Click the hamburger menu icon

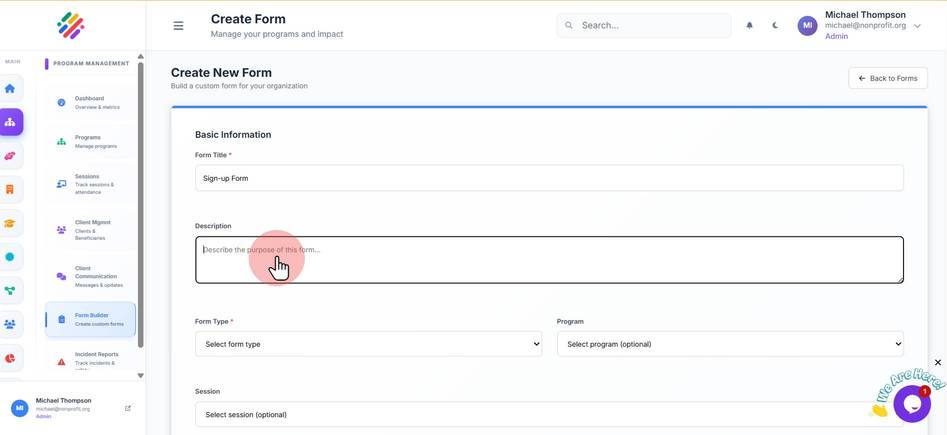[x=178, y=26]
